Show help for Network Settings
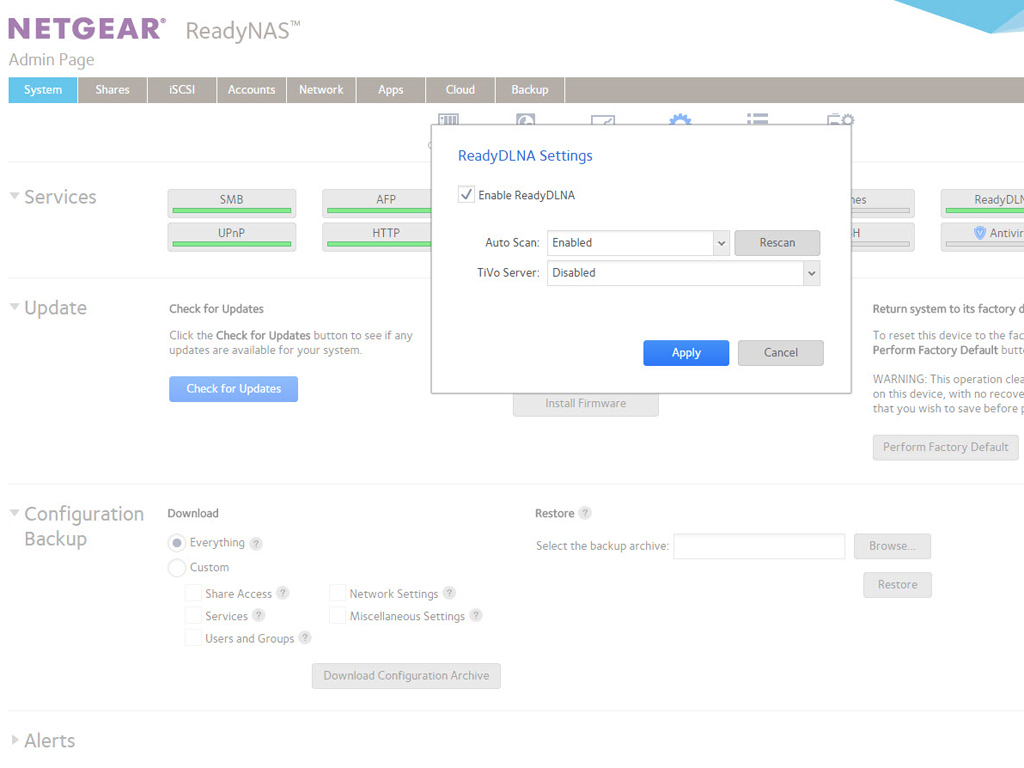 pos(449,593)
